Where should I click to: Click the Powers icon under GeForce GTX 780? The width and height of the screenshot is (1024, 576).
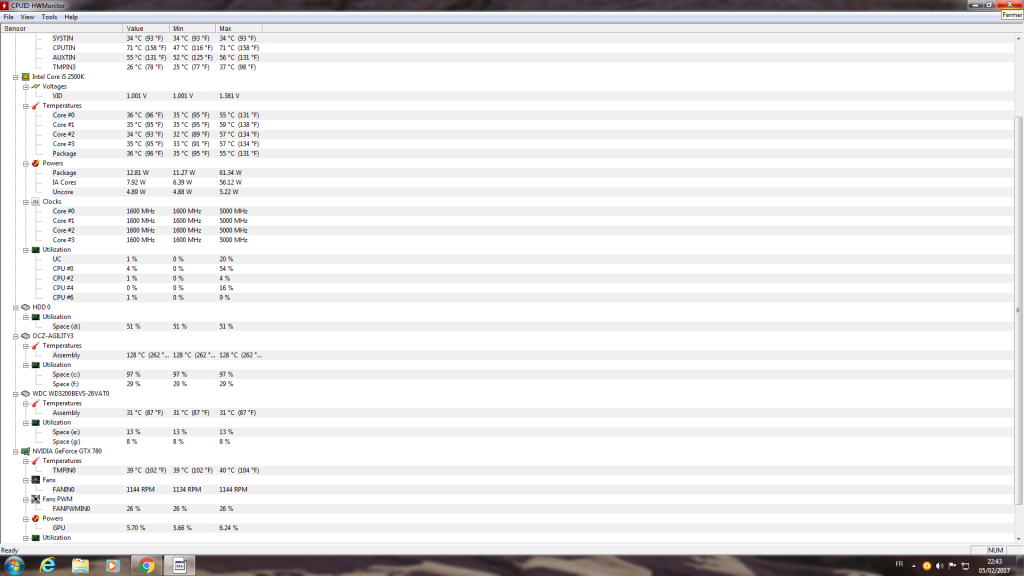tap(36, 519)
